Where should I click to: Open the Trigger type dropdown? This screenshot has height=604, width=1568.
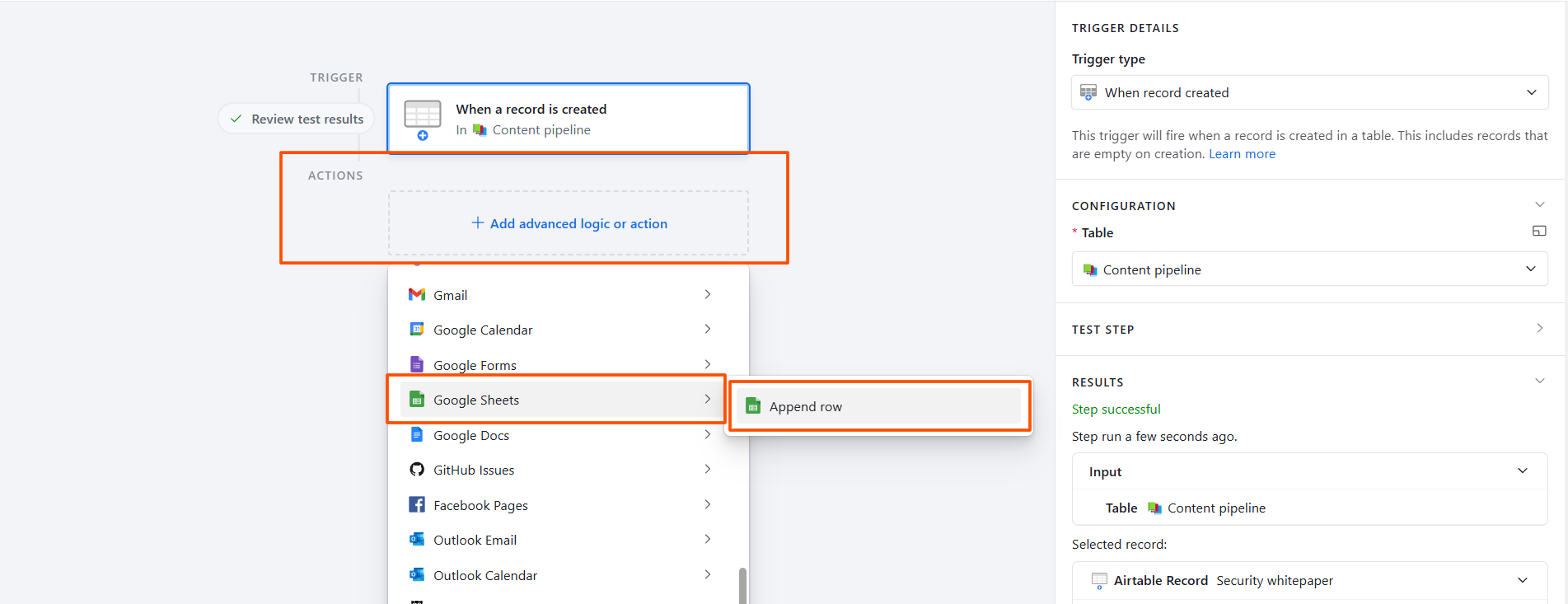point(1310,92)
